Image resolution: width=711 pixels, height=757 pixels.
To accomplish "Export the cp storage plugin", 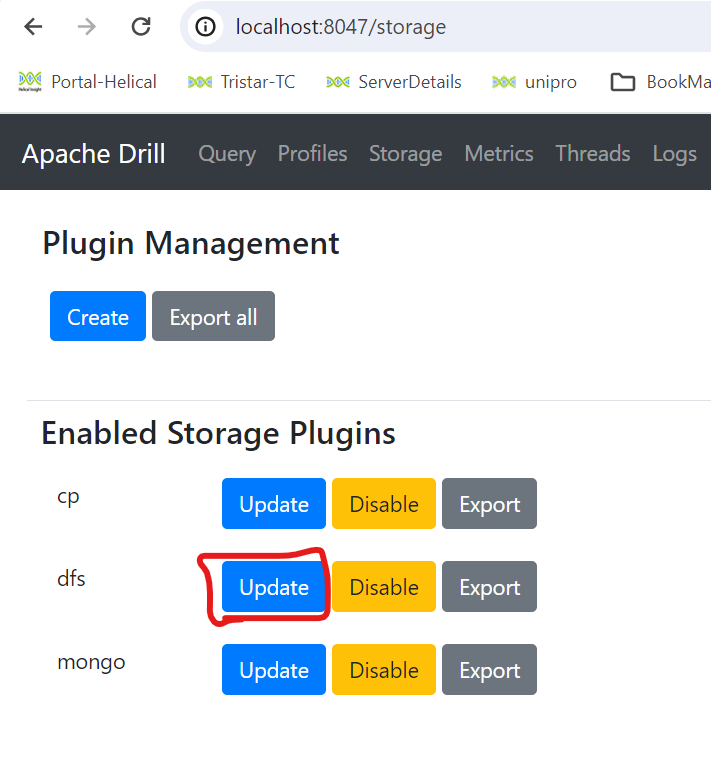I will (x=489, y=504).
